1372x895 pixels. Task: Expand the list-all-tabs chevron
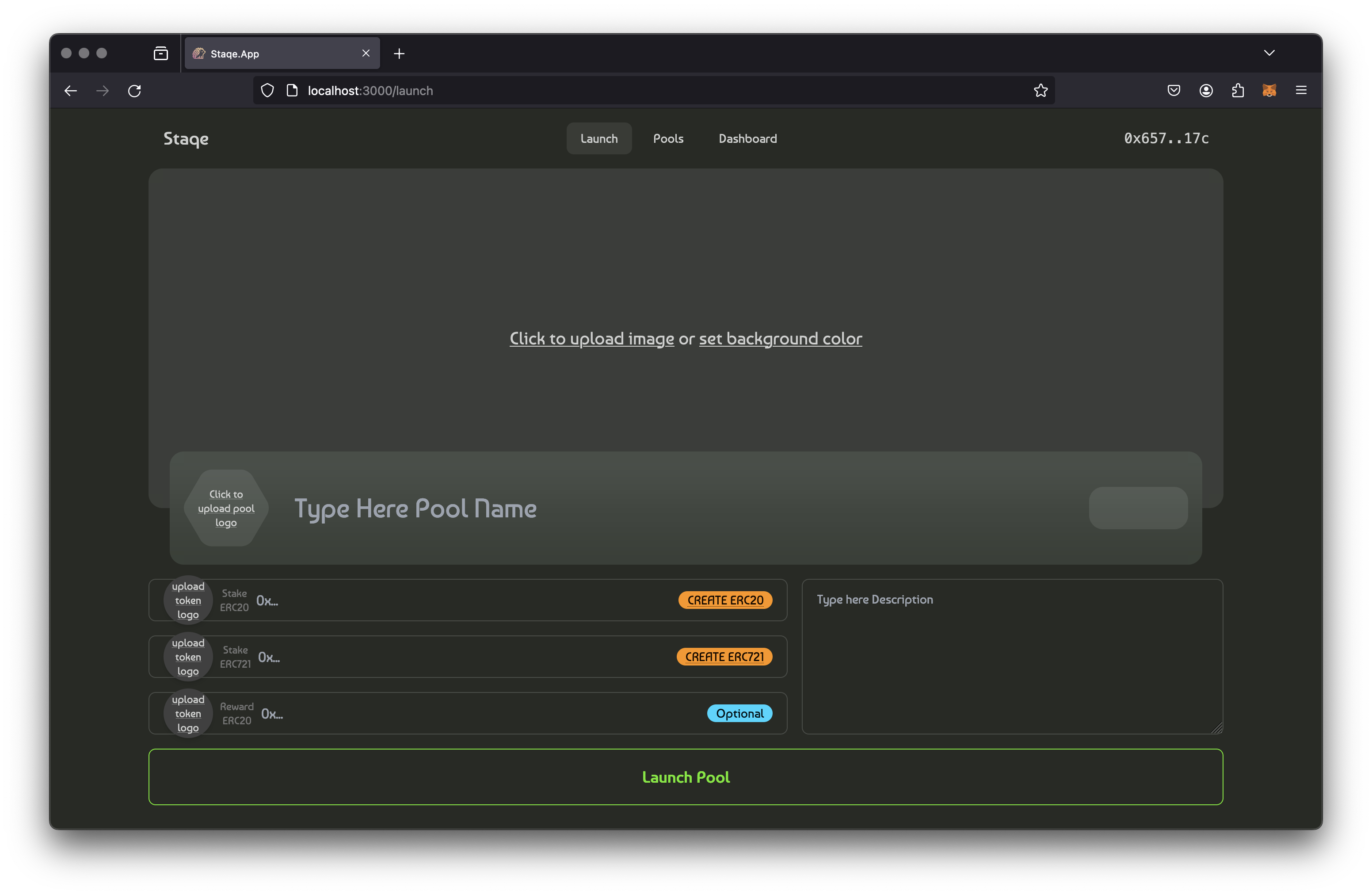click(1269, 53)
